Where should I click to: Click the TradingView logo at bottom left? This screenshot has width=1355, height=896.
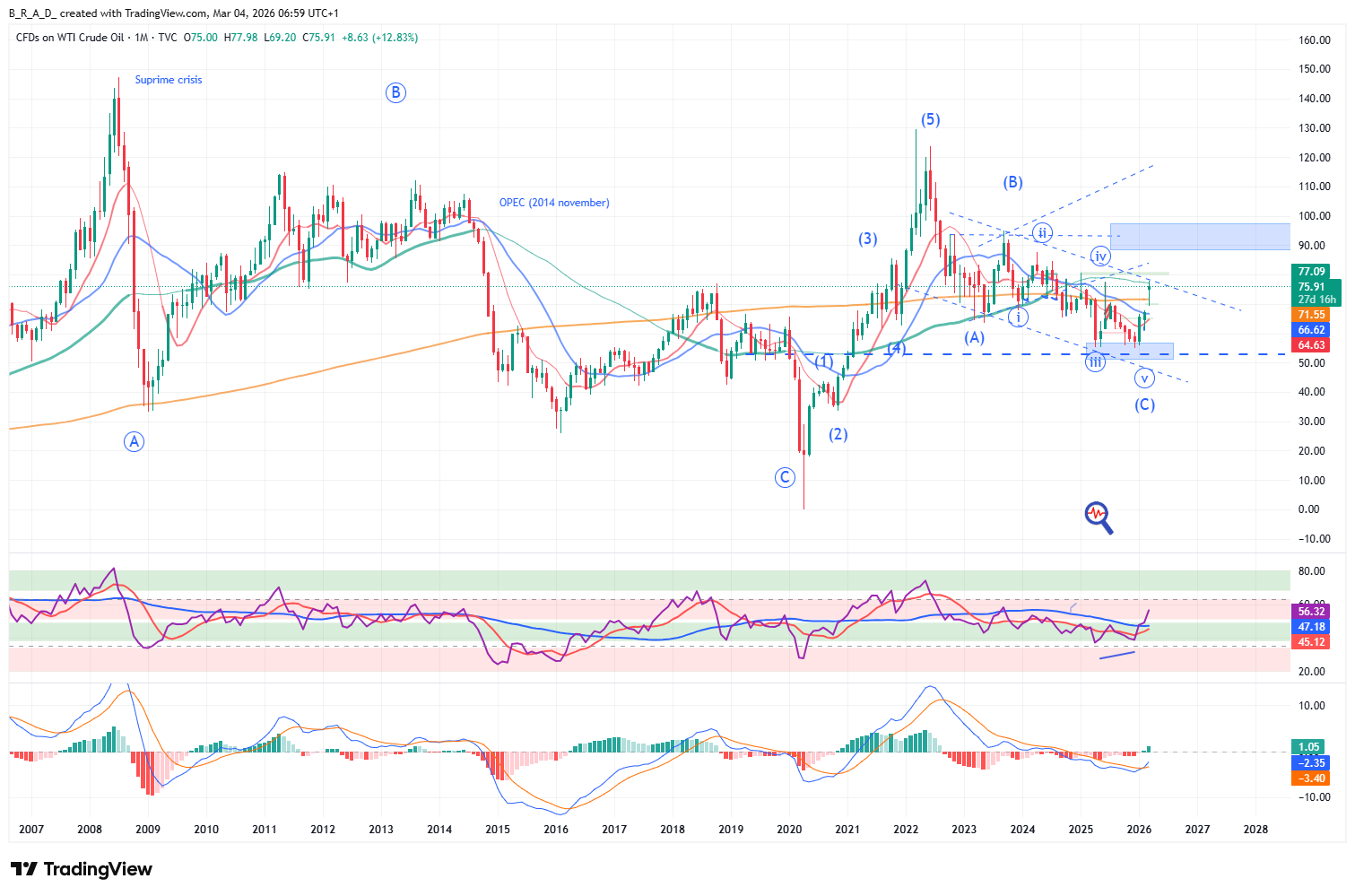[82, 869]
